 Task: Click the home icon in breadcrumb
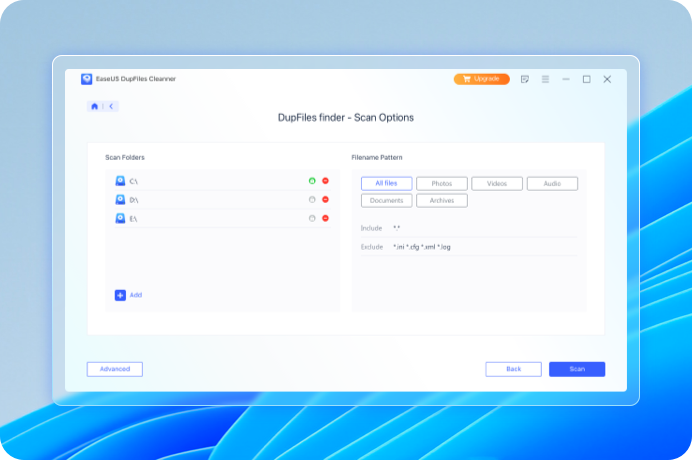(95, 106)
